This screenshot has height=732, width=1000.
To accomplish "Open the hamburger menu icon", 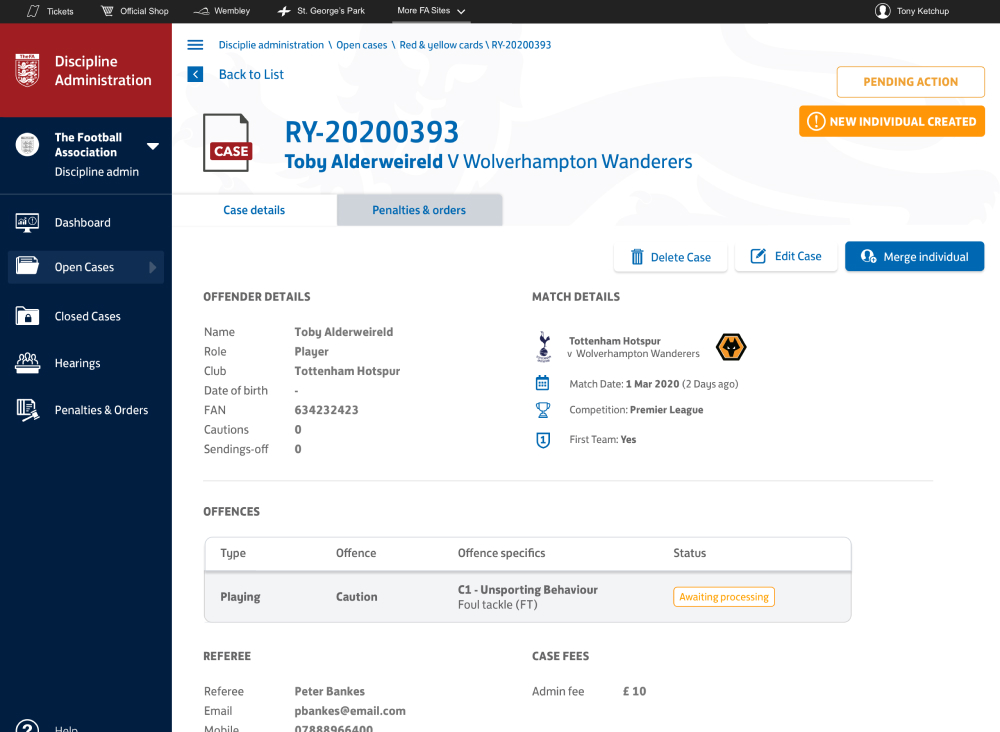I will coord(195,45).
